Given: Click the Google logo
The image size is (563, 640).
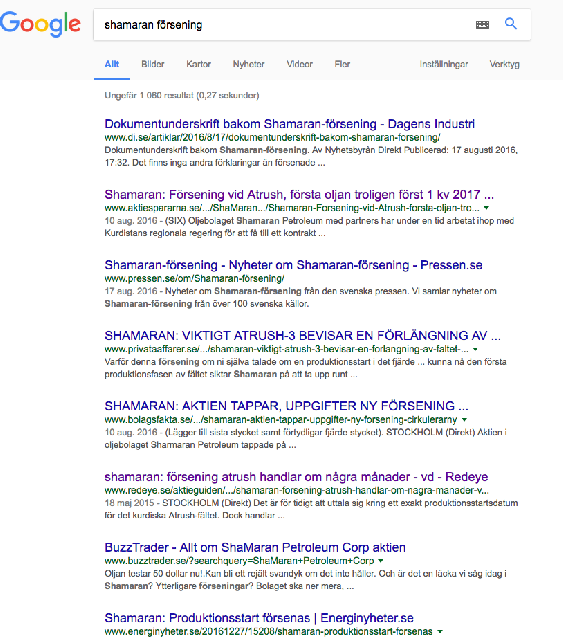Looking at the screenshot, I should pyautogui.click(x=40, y=24).
